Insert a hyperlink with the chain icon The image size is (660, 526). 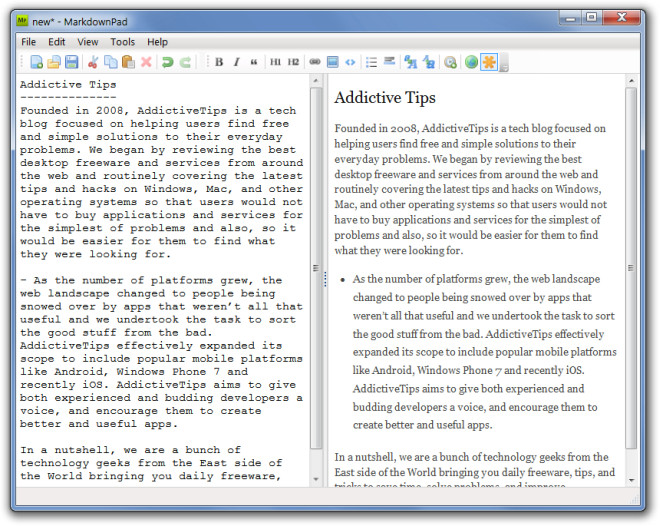314,62
